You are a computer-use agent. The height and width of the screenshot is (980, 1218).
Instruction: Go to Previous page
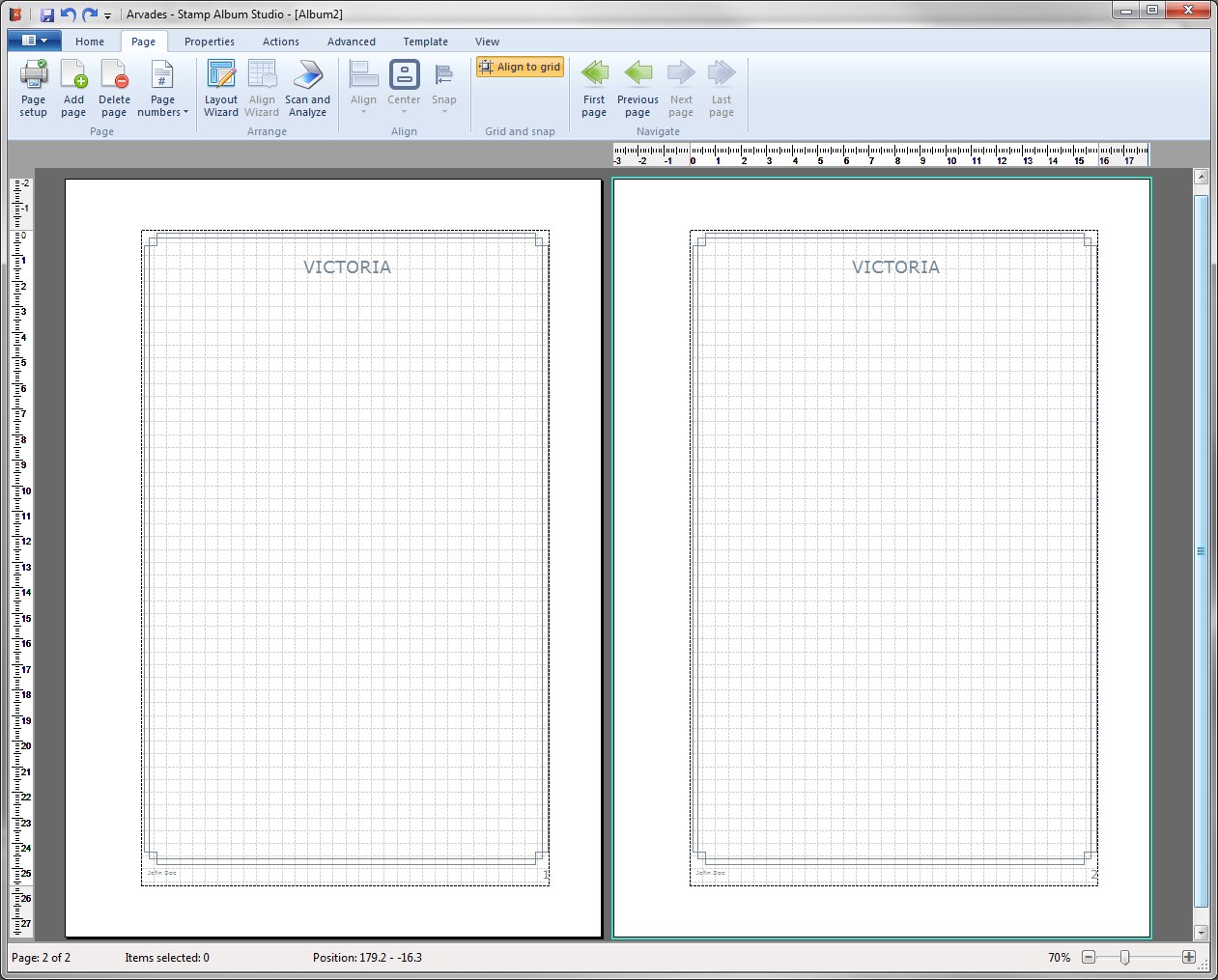[x=637, y=89]
